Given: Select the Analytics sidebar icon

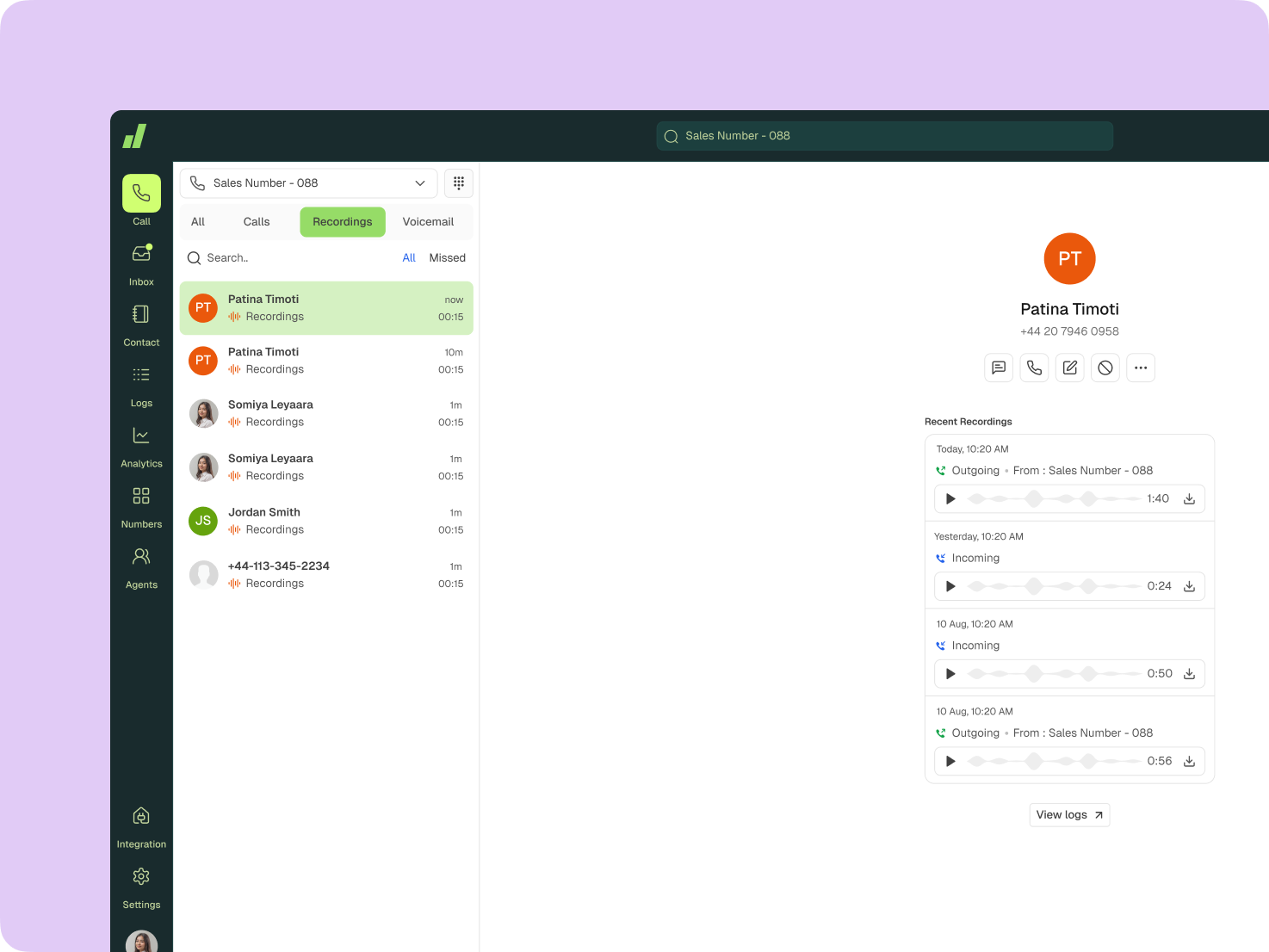Looking at the screenshot, I should point(141,435).
